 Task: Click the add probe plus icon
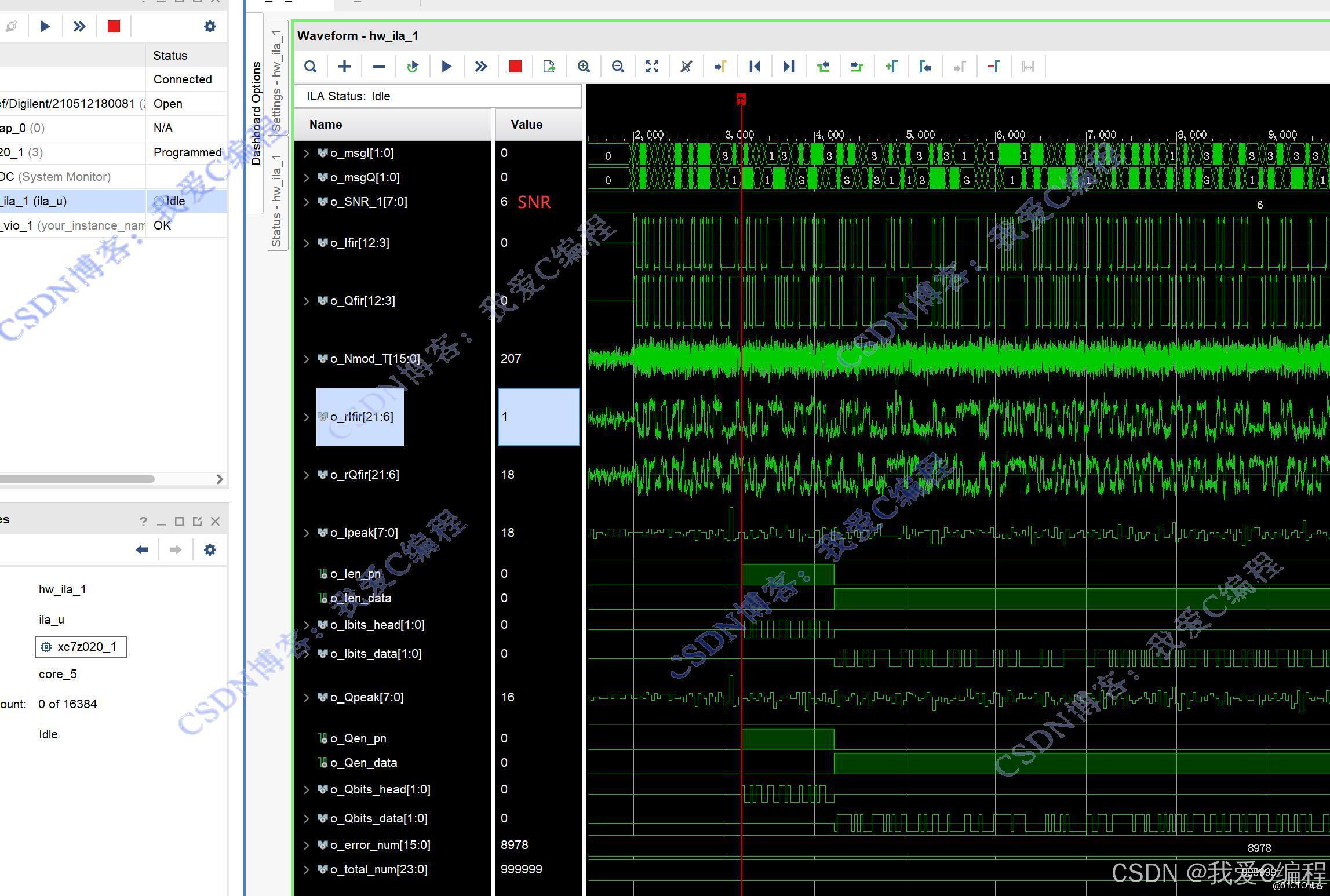(x=344, y=67)
